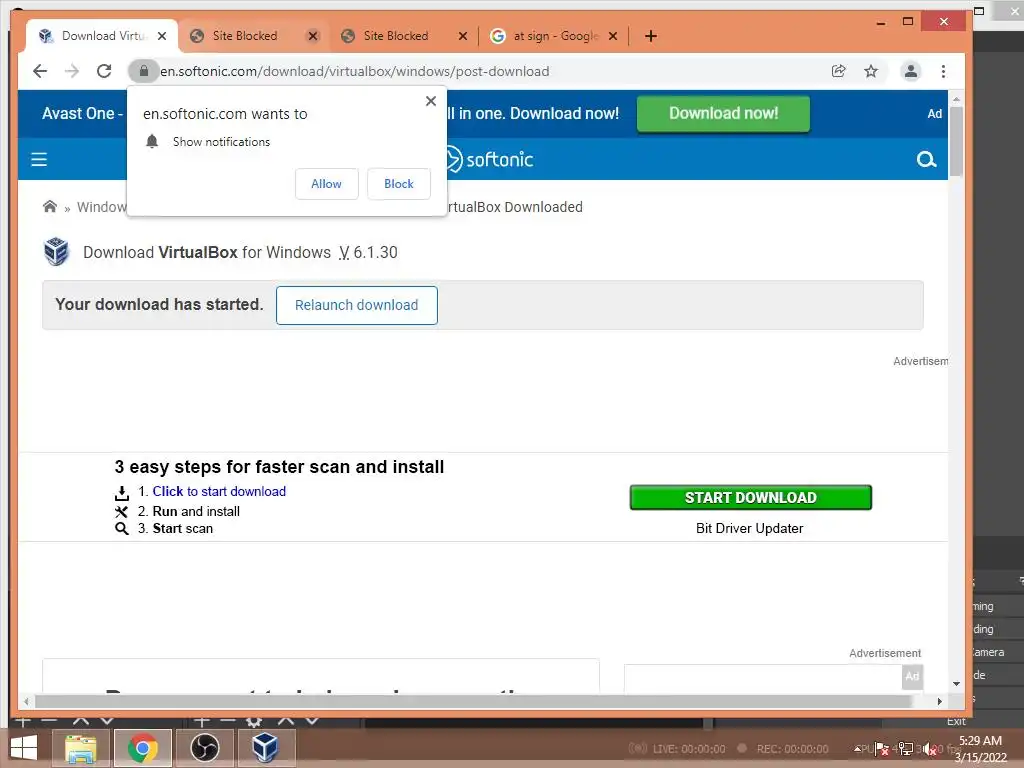This screenshot has height=768, width=1024.
Task: Click the Action Center flag tray icon
Action: [882, 749]
